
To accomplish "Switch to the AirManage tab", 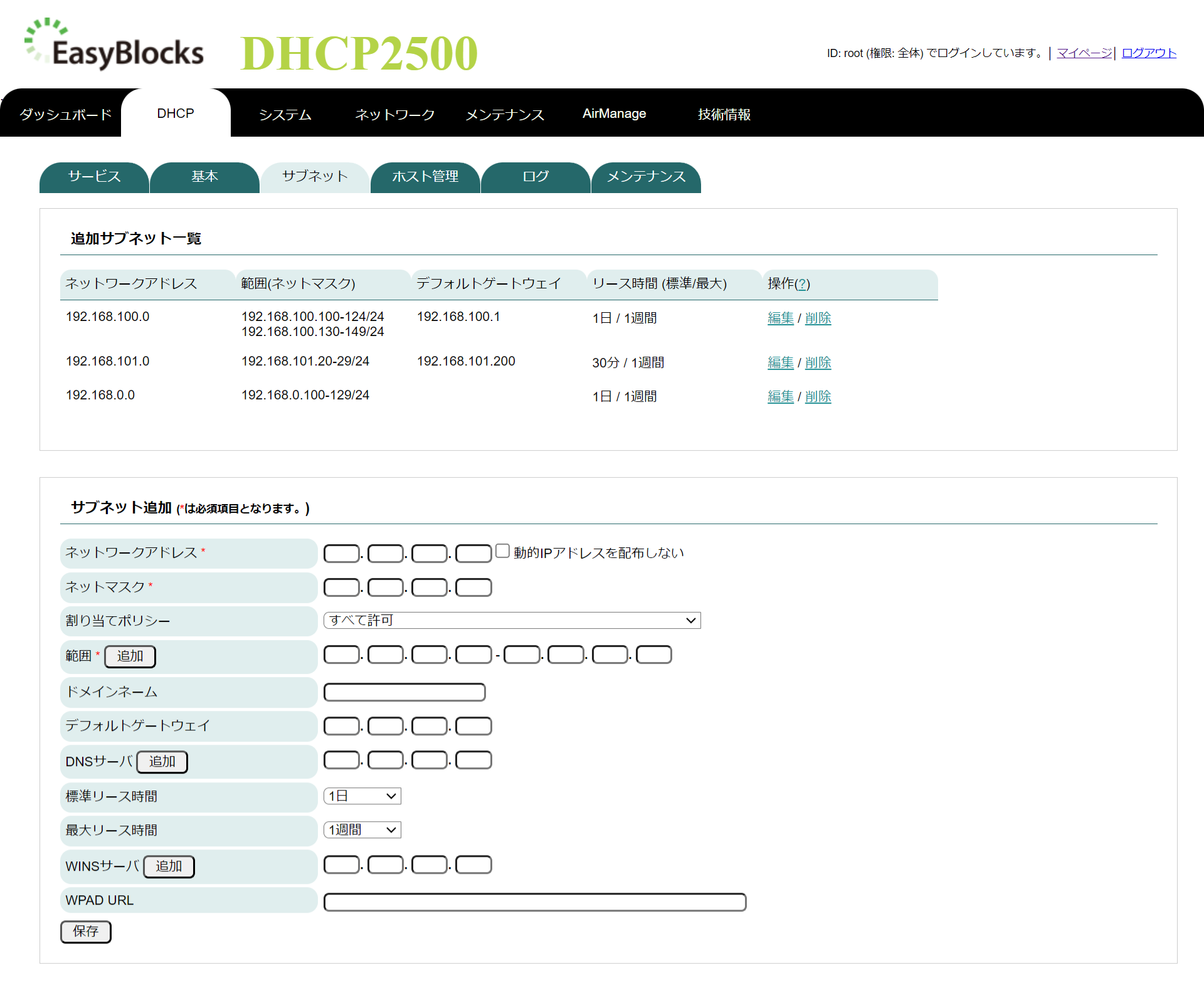I will click(x=614, y=113).
